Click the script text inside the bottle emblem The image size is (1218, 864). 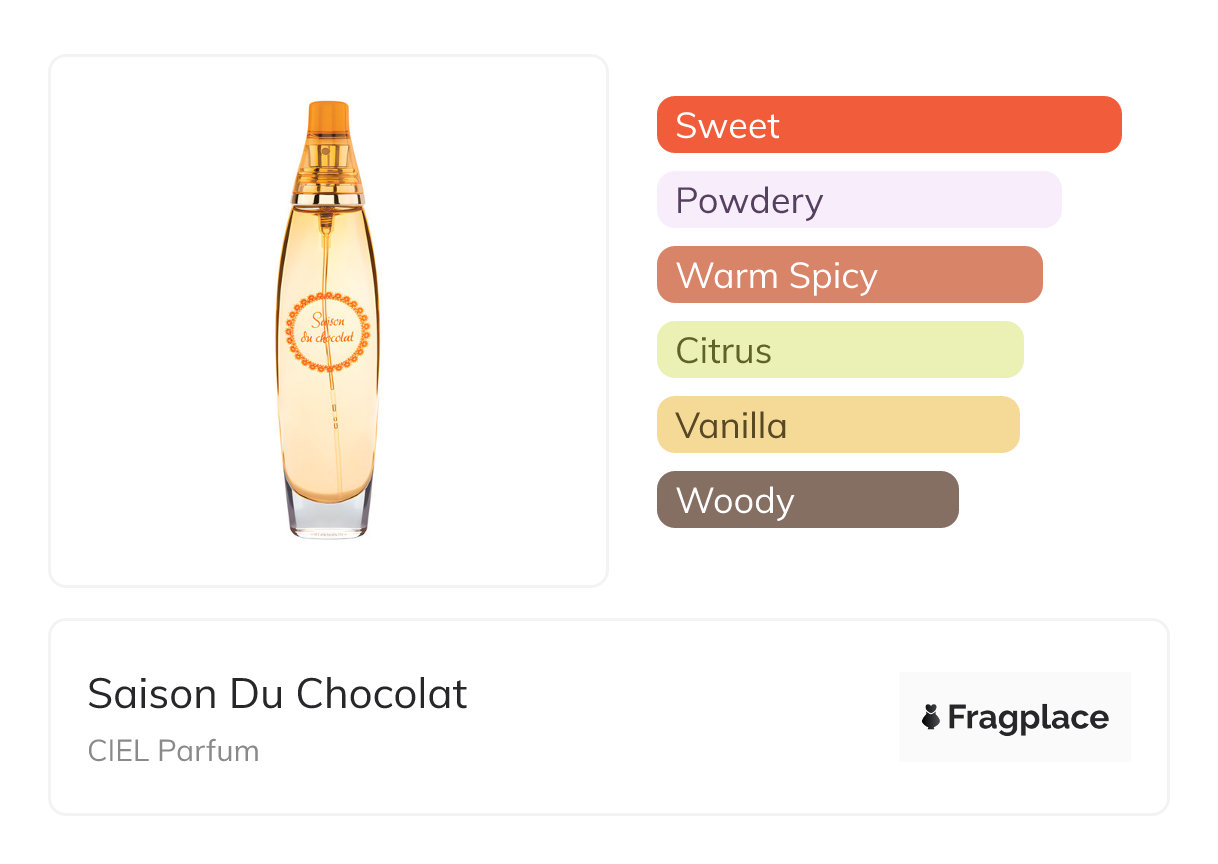(328, 329)
